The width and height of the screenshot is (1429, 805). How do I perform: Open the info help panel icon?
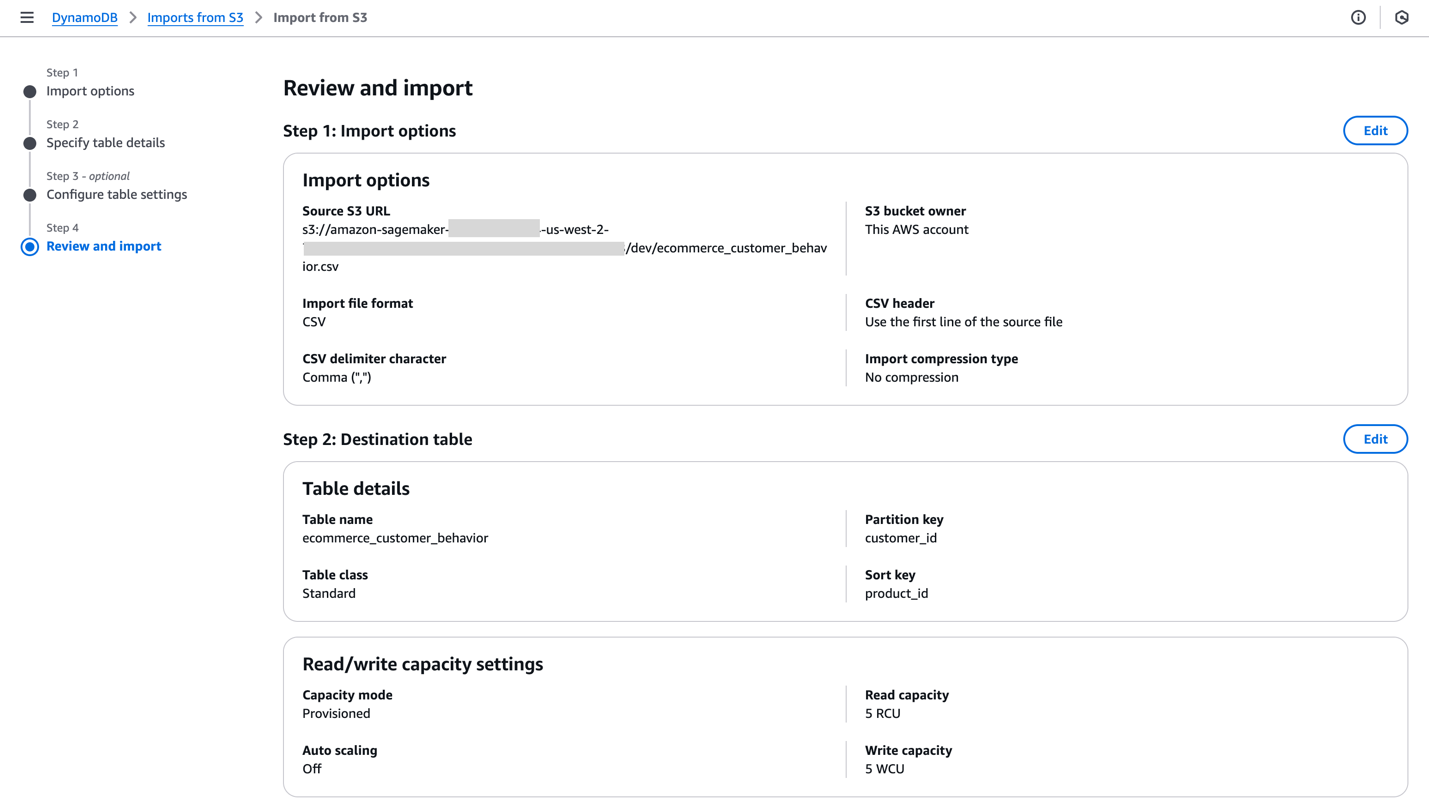point(1358,17)
